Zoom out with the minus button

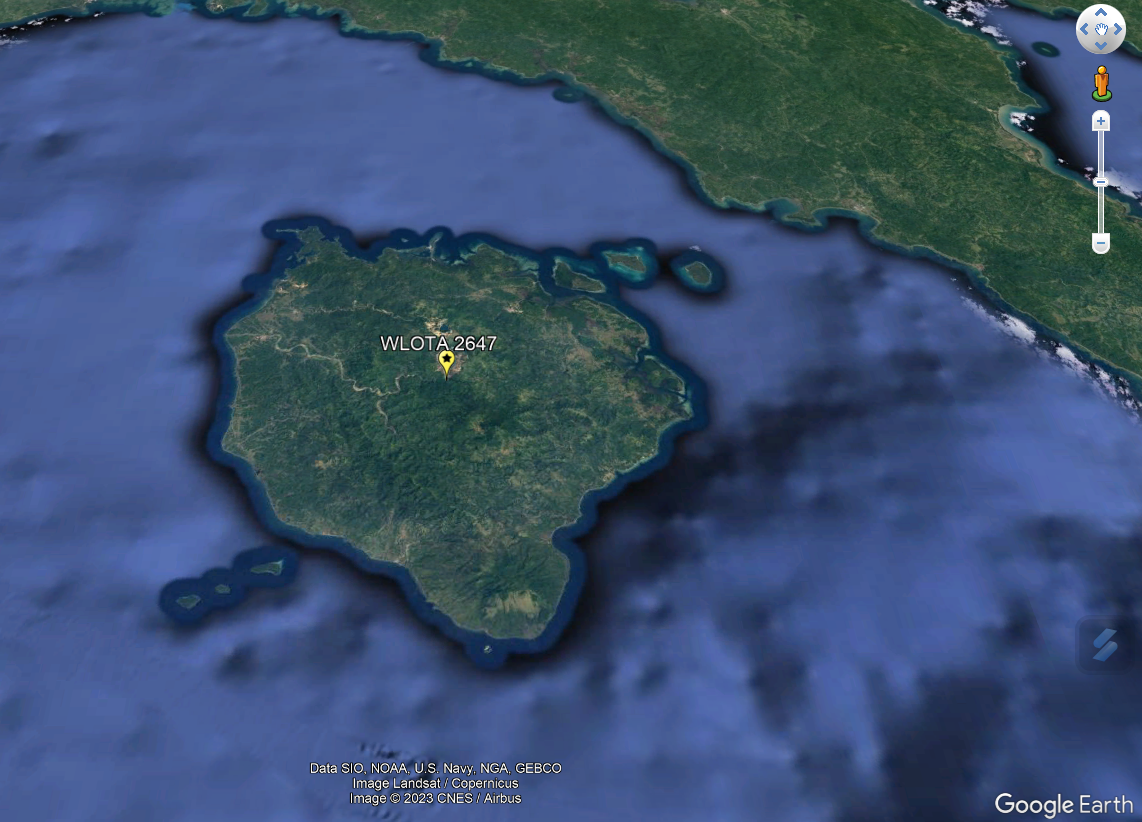coord(1101,243)
